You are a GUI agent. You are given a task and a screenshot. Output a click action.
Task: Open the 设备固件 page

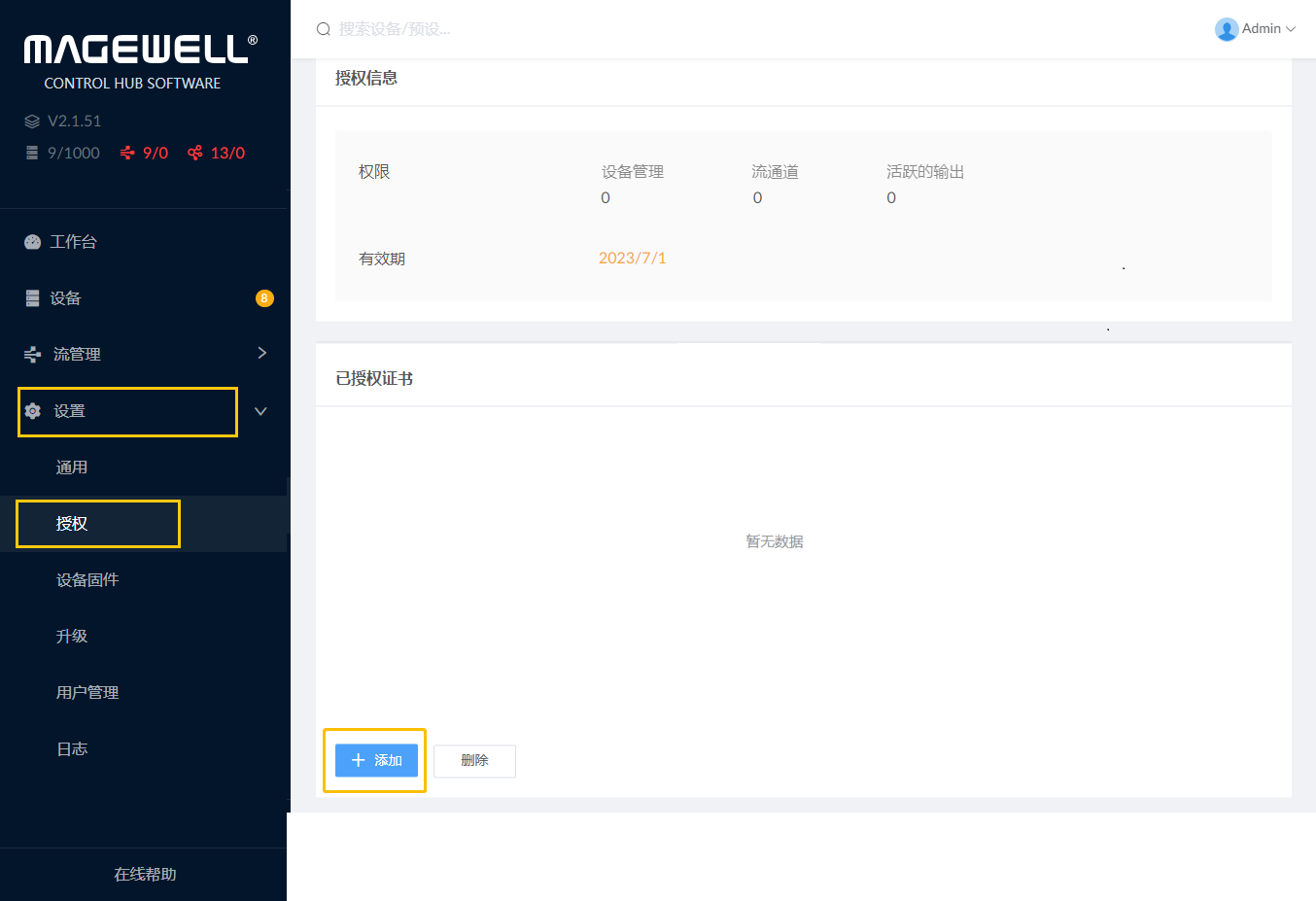[87, 580]
